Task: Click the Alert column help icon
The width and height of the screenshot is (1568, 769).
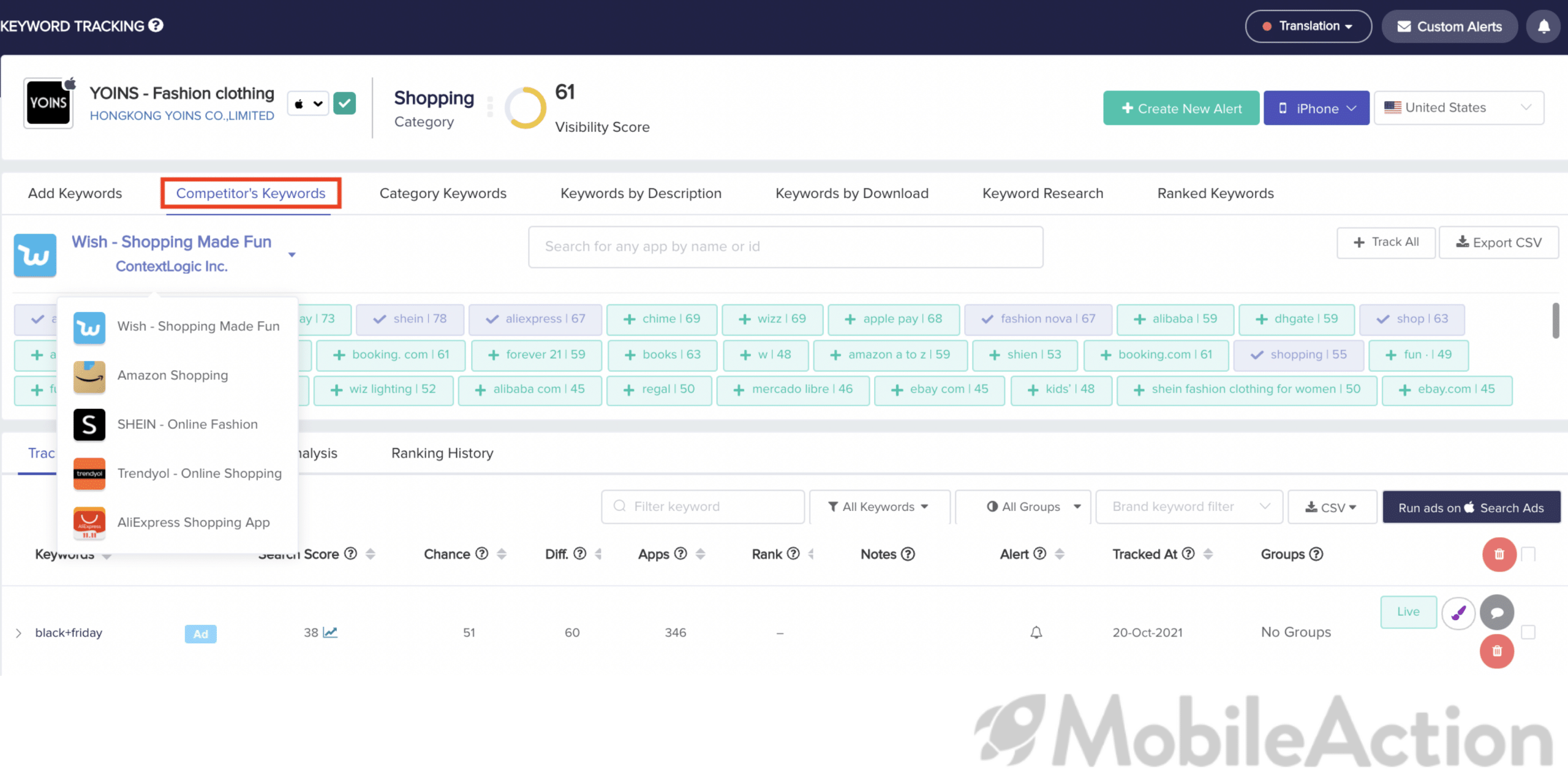Action: pyautogui.click(x=1039, y=554)
